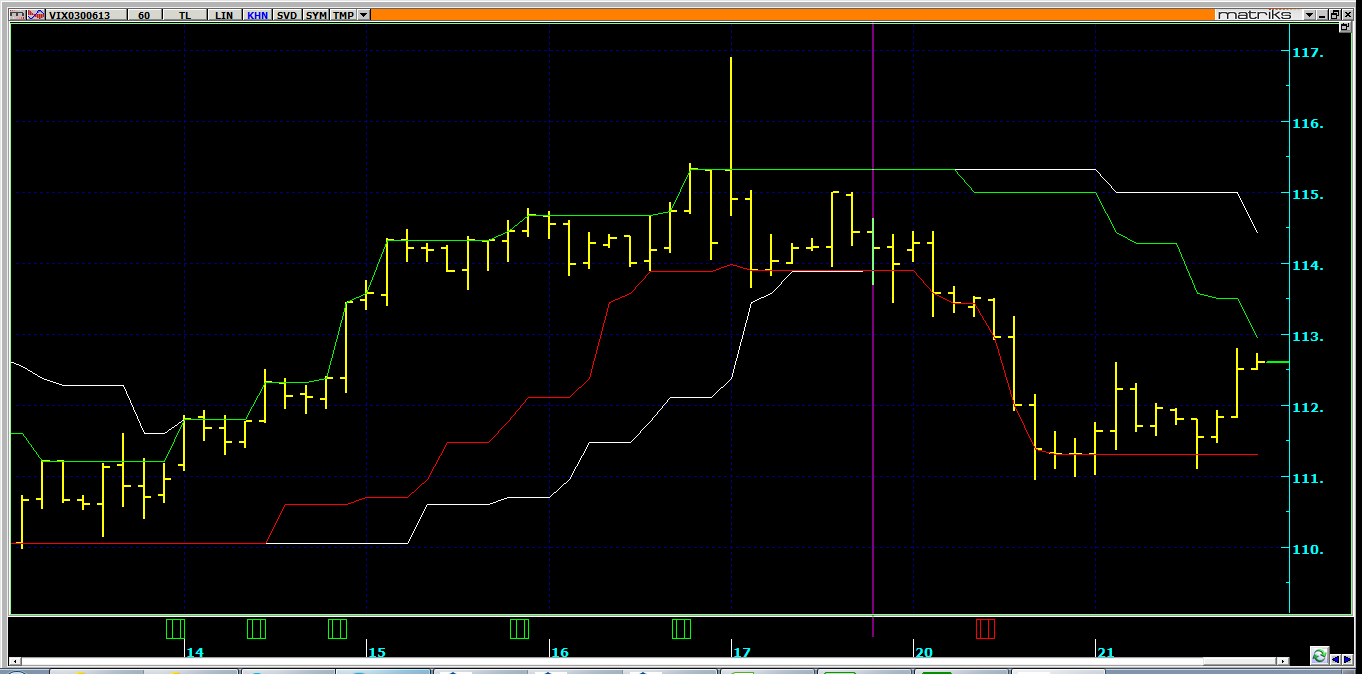1362x674 pixels.
Task: Select the green signal marker nearest date 16
Action: click(519, 628)
